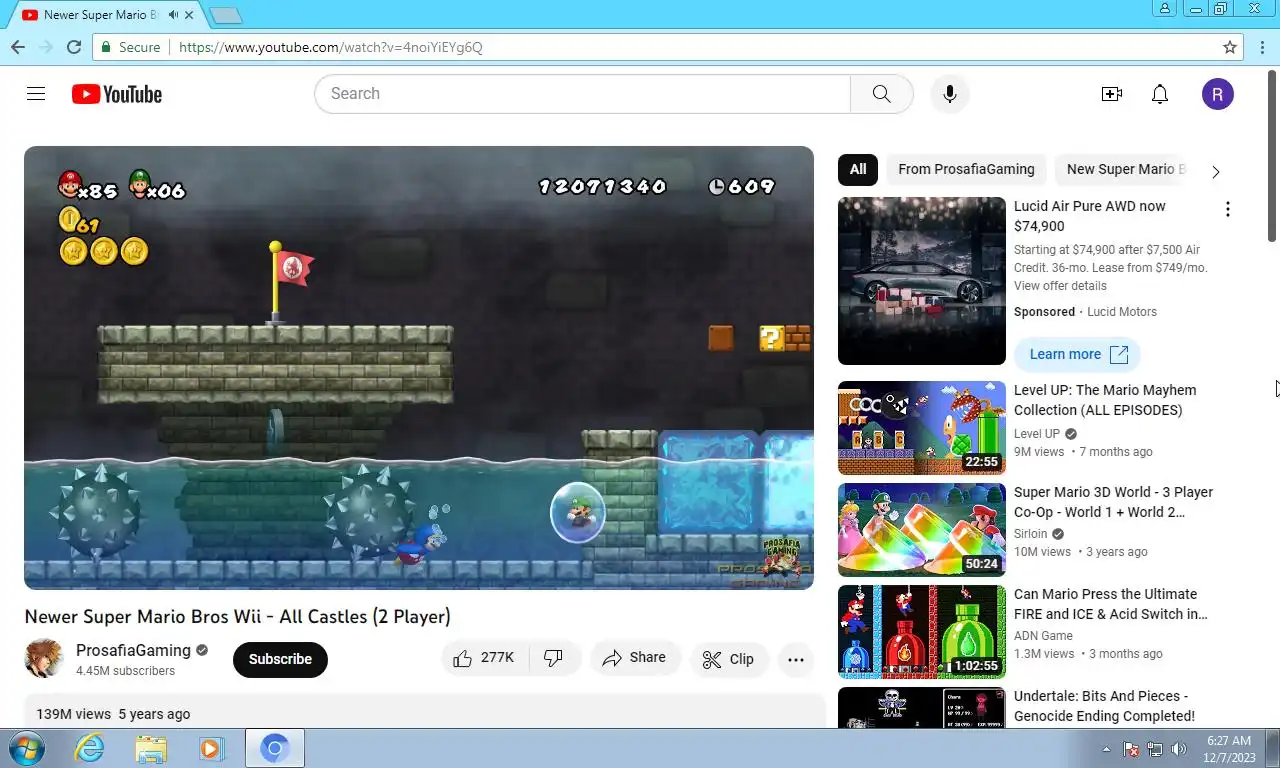Click the Undertale video thumbnail

coord(922,707)
